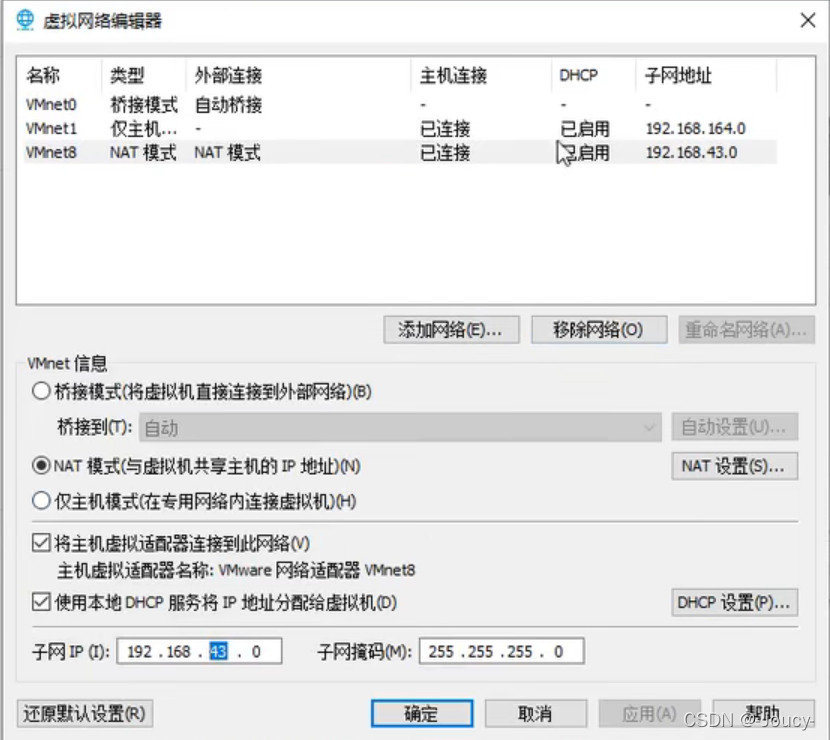Select the VMnet8 row in network list
The height and width of the screenshot is (740, 830).
[x=400, y=152]
